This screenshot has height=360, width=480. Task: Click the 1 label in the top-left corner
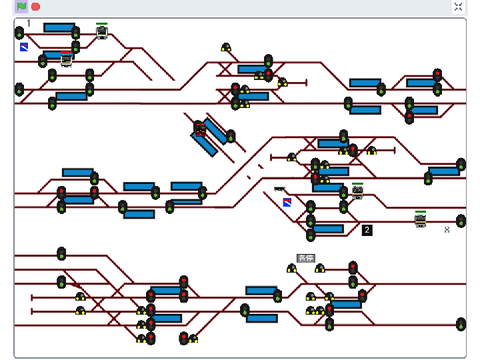29,23
